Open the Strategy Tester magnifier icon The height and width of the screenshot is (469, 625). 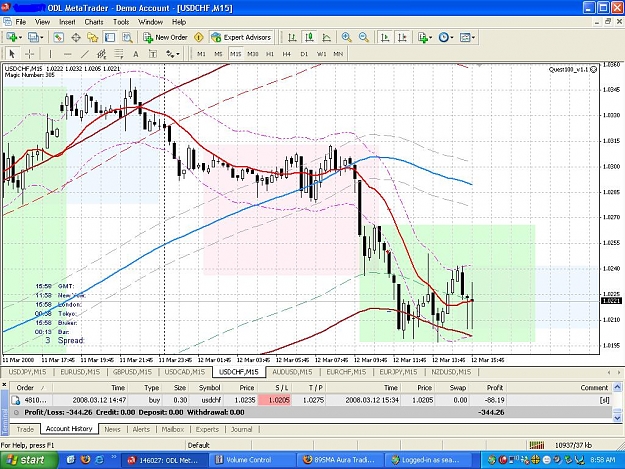[x=127, y=37]
